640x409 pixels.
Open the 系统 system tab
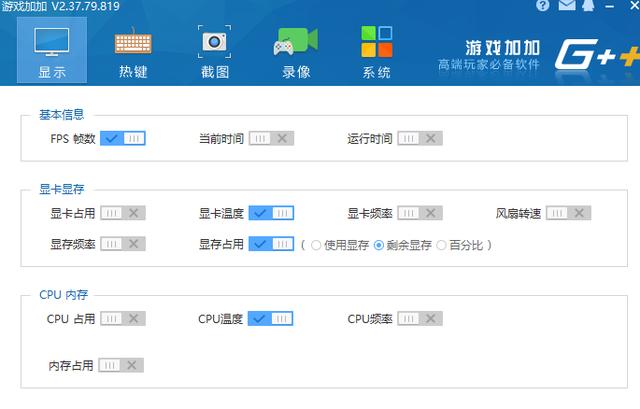377,51
